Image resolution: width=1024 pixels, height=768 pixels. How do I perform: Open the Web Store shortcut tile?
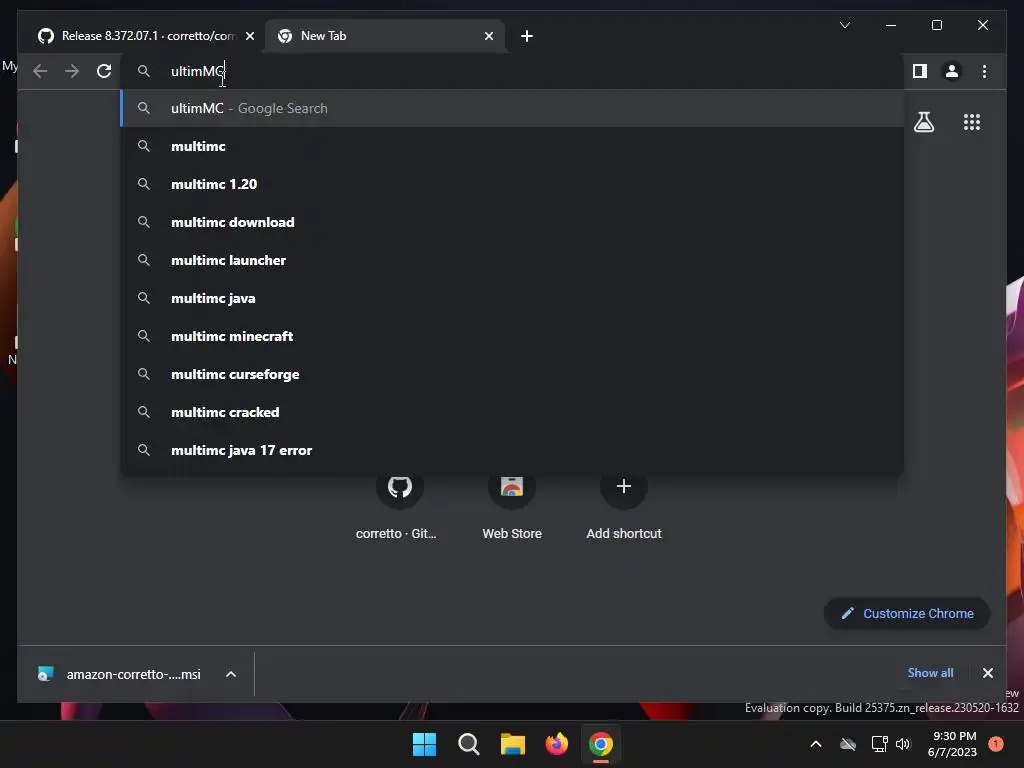point(512,506)
